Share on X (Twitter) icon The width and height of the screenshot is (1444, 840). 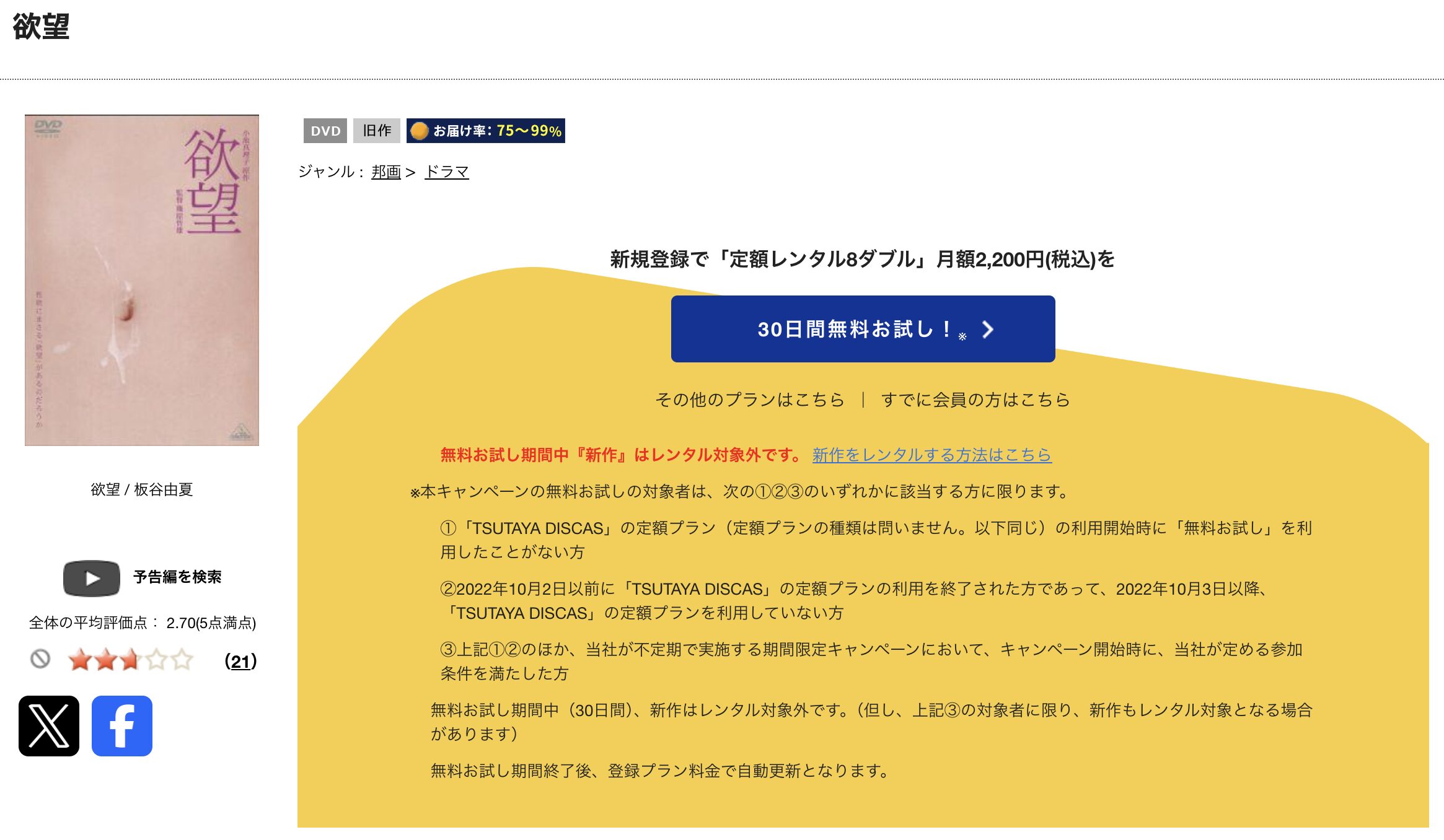tap(49, 726)
